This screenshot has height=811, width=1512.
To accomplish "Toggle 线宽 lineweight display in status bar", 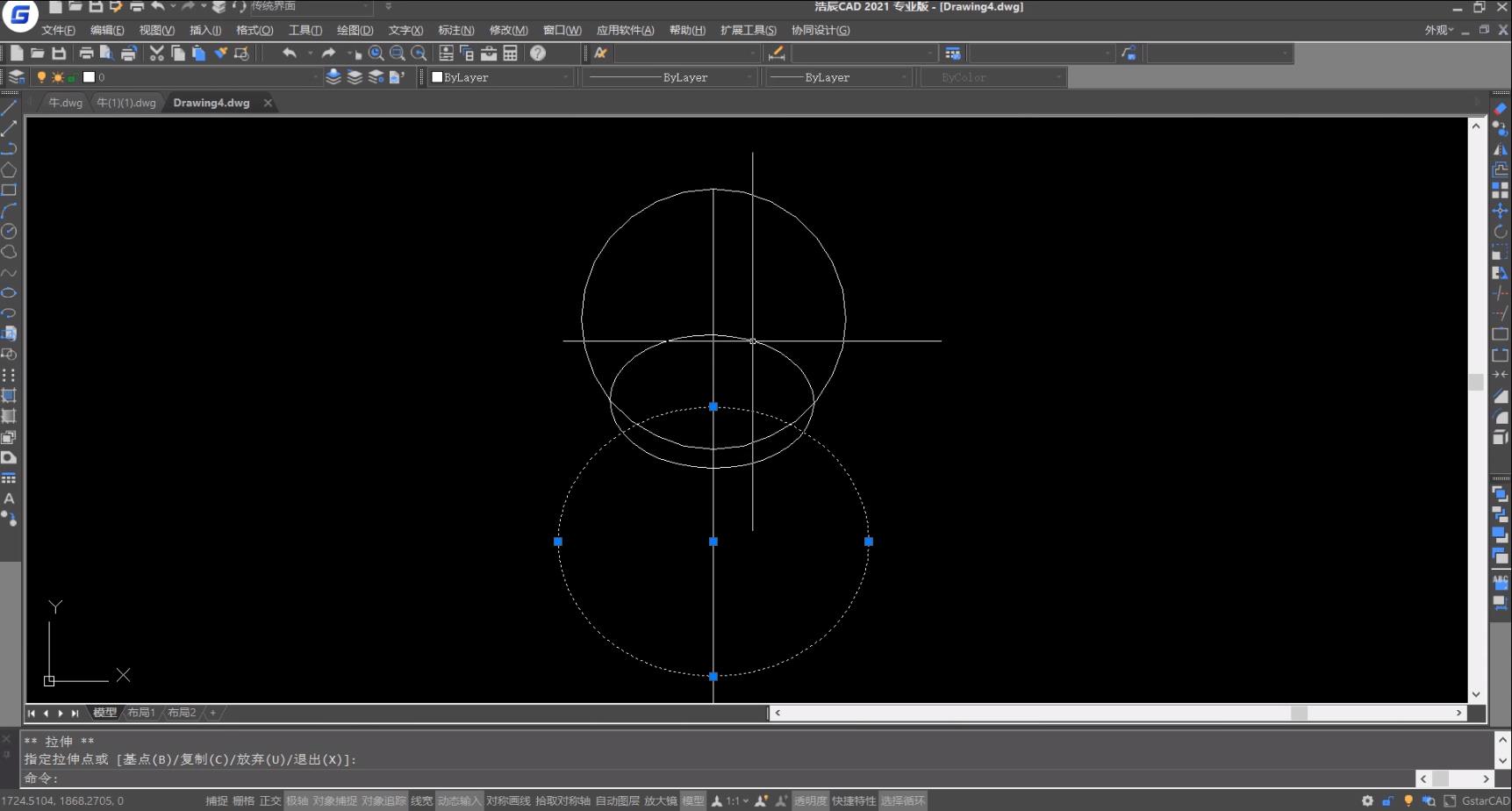I will click(422, 800).
